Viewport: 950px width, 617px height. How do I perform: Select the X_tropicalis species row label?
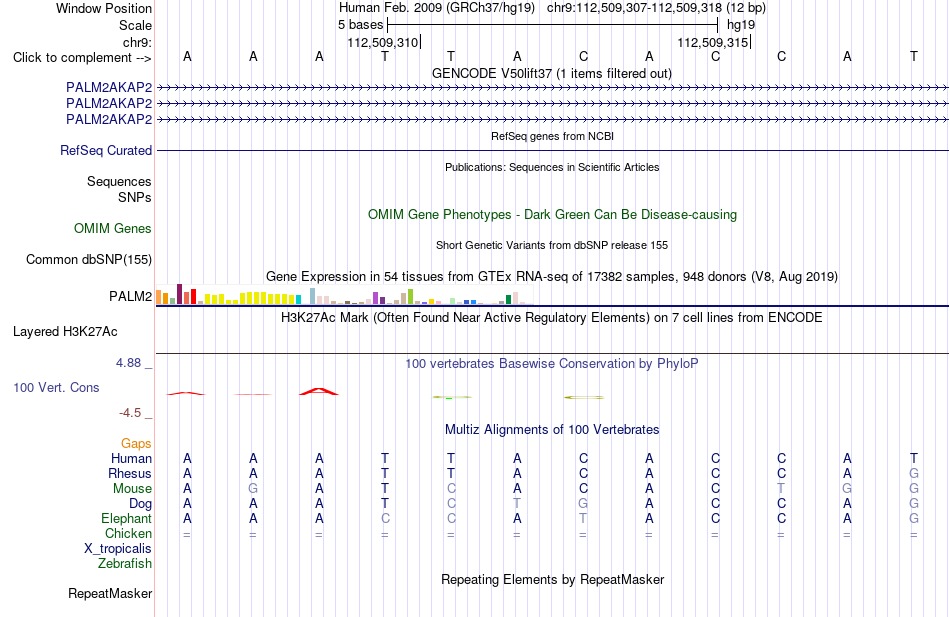tap(118, 549)
